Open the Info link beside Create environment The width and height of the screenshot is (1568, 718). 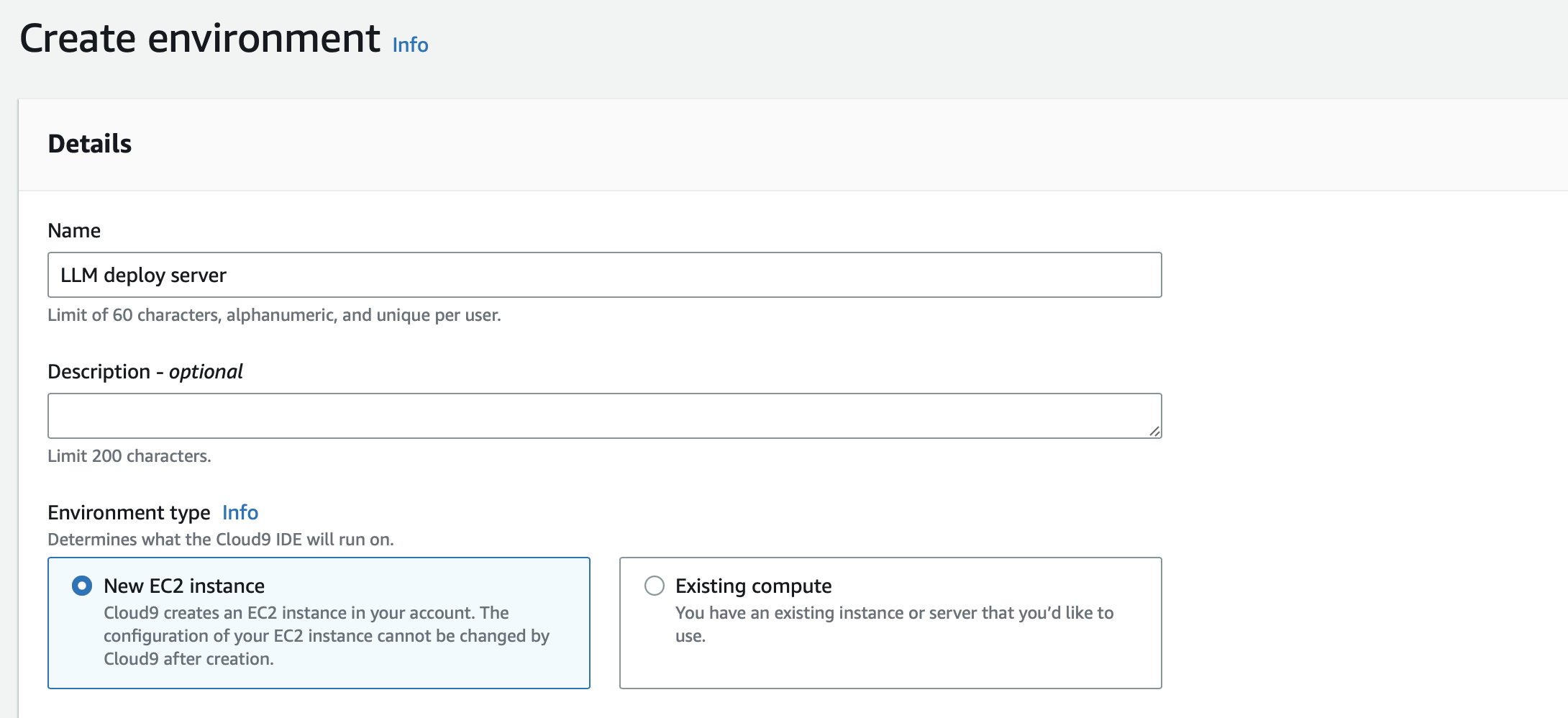tap(410, 45)
